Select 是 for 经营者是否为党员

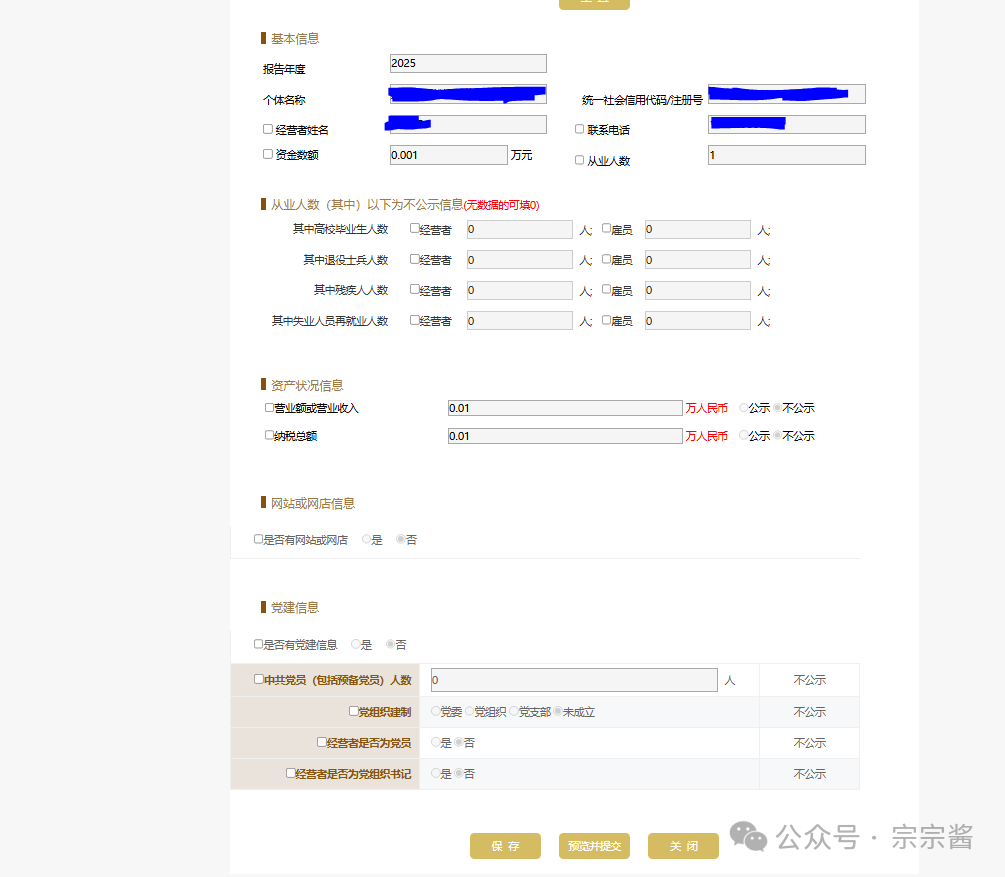[x=435, y=743]
